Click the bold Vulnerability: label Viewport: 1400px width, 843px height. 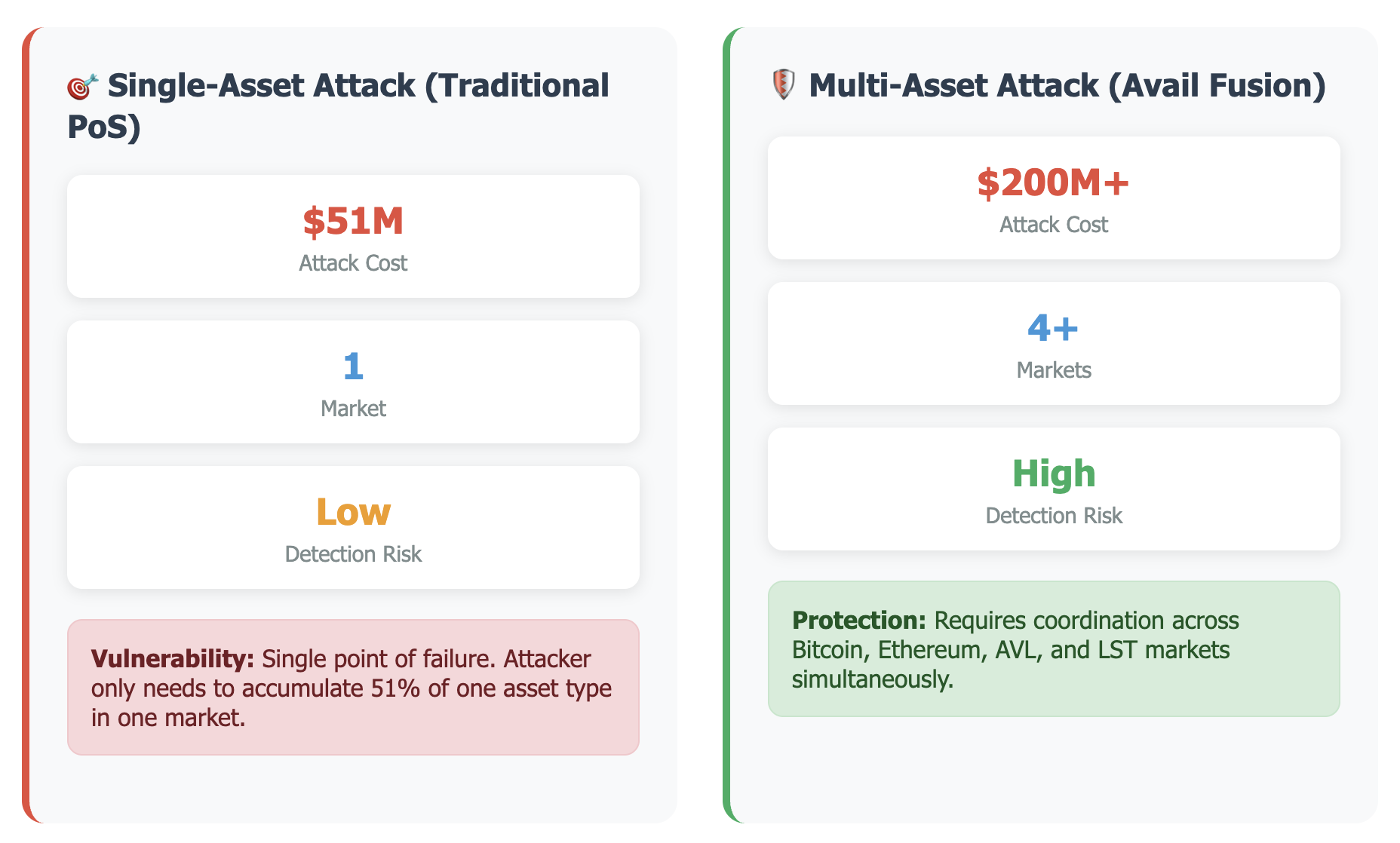(x=173, y=658)
